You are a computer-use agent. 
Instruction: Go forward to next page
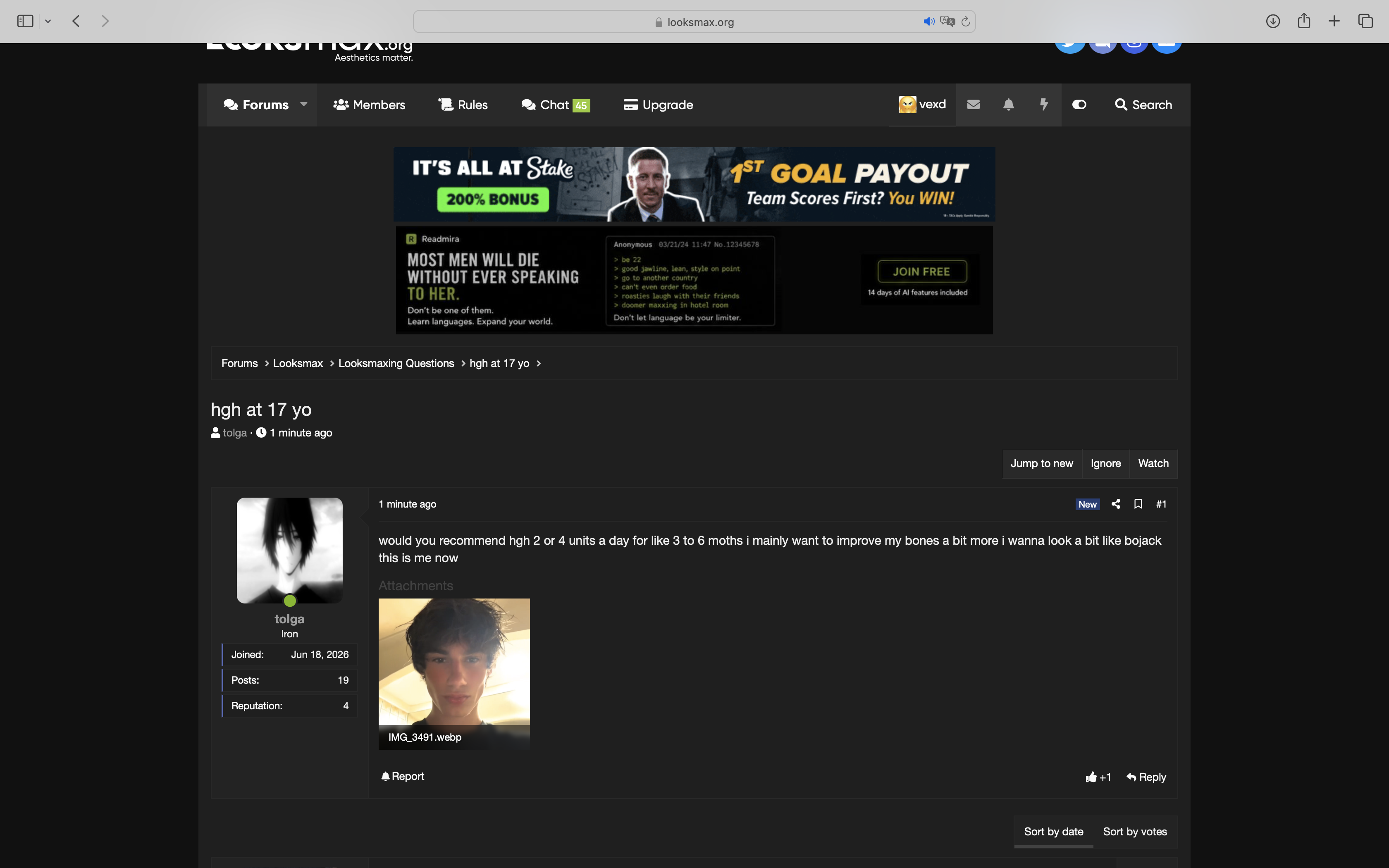[x=105, y=21]
